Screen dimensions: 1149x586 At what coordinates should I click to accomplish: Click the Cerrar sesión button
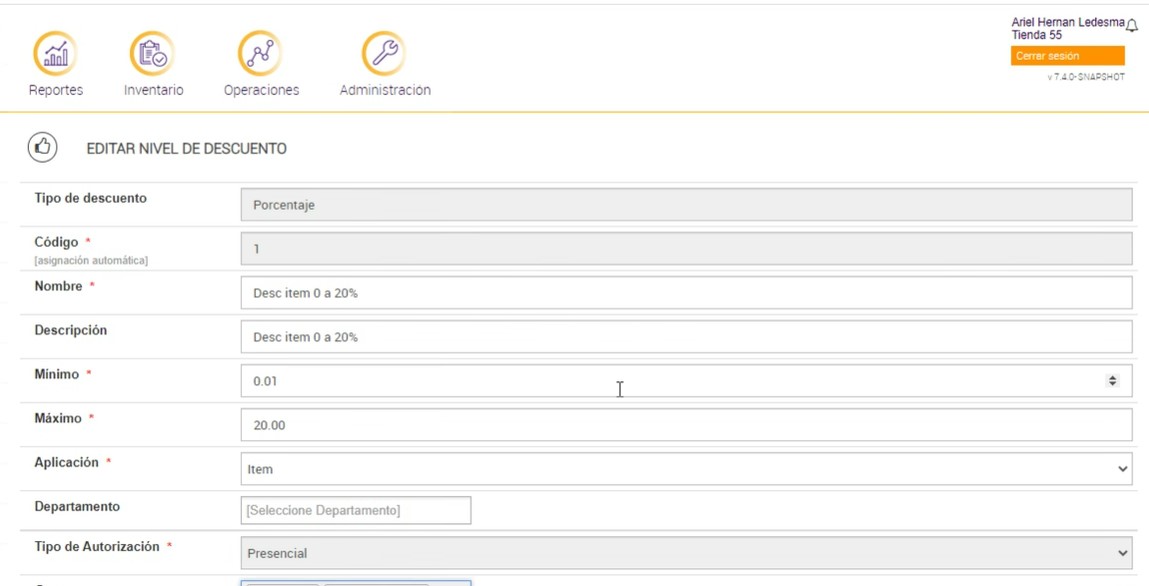point(1067,56)
